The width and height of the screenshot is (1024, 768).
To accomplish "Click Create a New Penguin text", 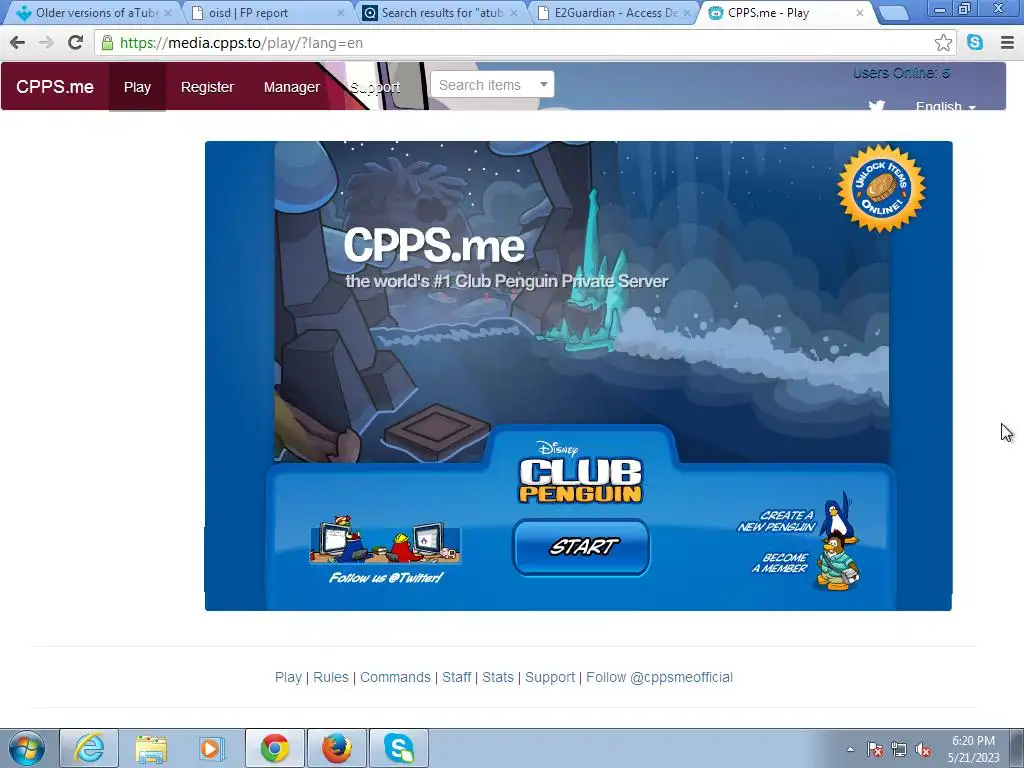I will coord(776,521).
